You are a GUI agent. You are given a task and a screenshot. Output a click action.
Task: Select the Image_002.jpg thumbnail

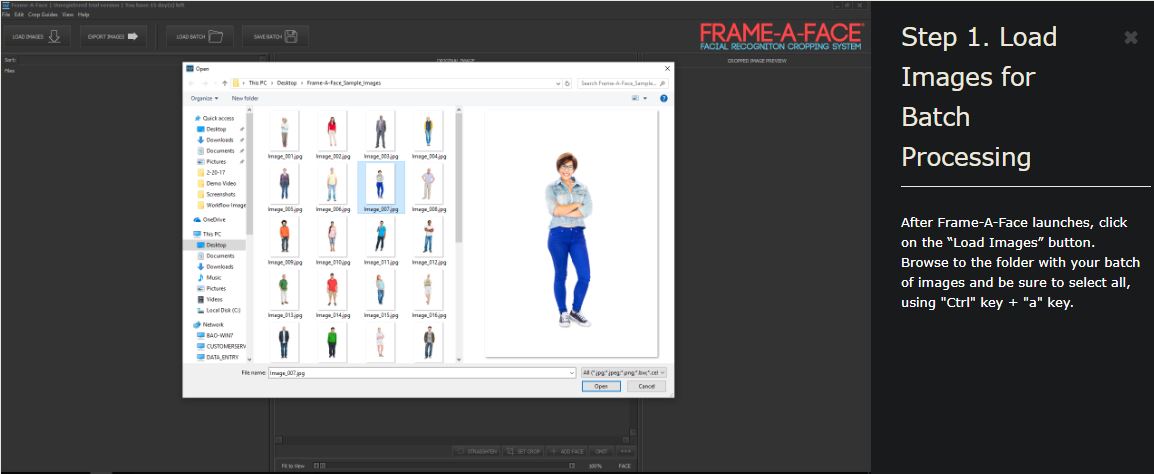point(332,135)
